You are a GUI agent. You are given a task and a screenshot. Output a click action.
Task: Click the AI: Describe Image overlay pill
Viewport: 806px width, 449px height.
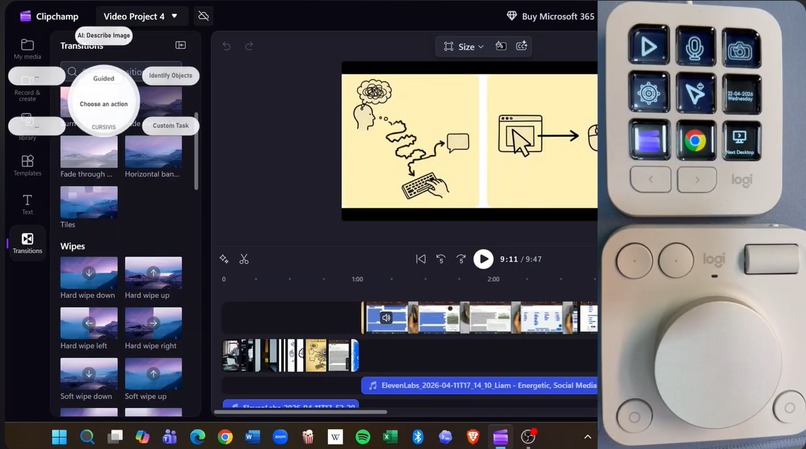[x=104, y=35]
